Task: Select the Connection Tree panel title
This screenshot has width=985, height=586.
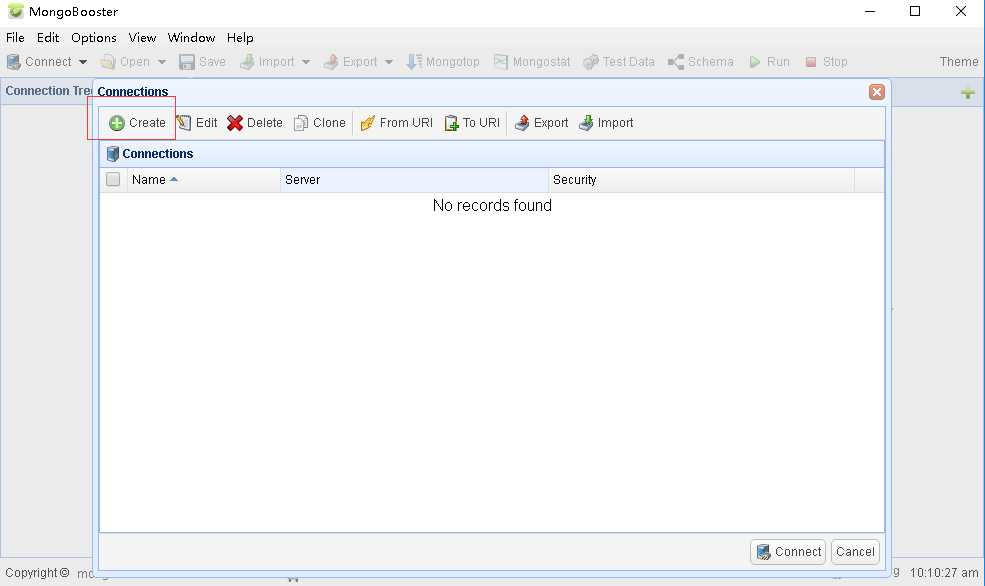Action: pyautogui.click(x=48, y=90)
